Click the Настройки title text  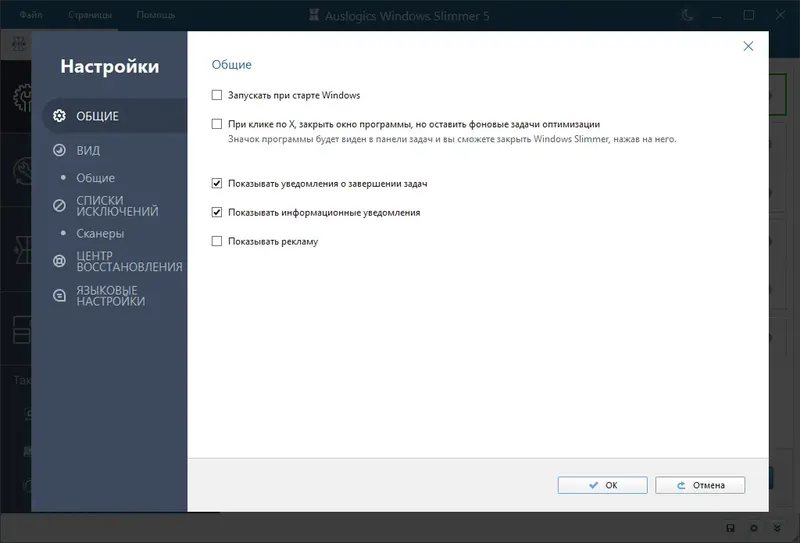(110, 66)
